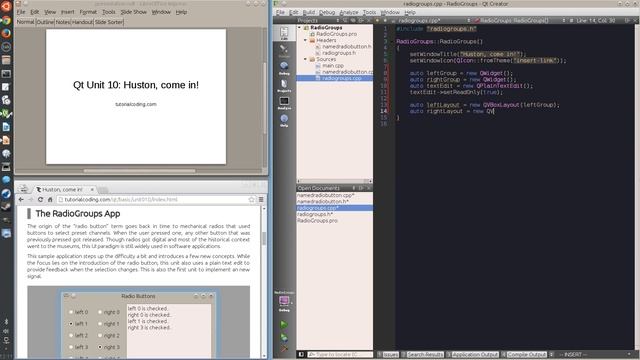The width and height of the screenshot is (640, 360).
Task: Select the 'left 0' radio button
Action: 71,312
